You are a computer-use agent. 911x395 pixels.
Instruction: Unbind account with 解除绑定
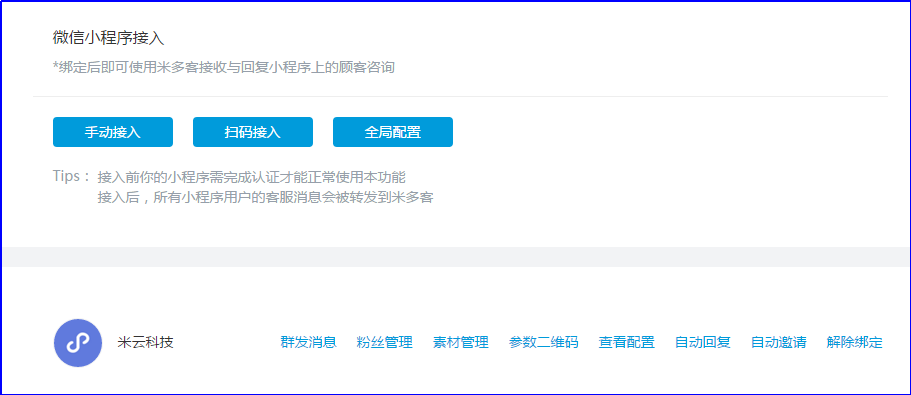click(855, 342)
